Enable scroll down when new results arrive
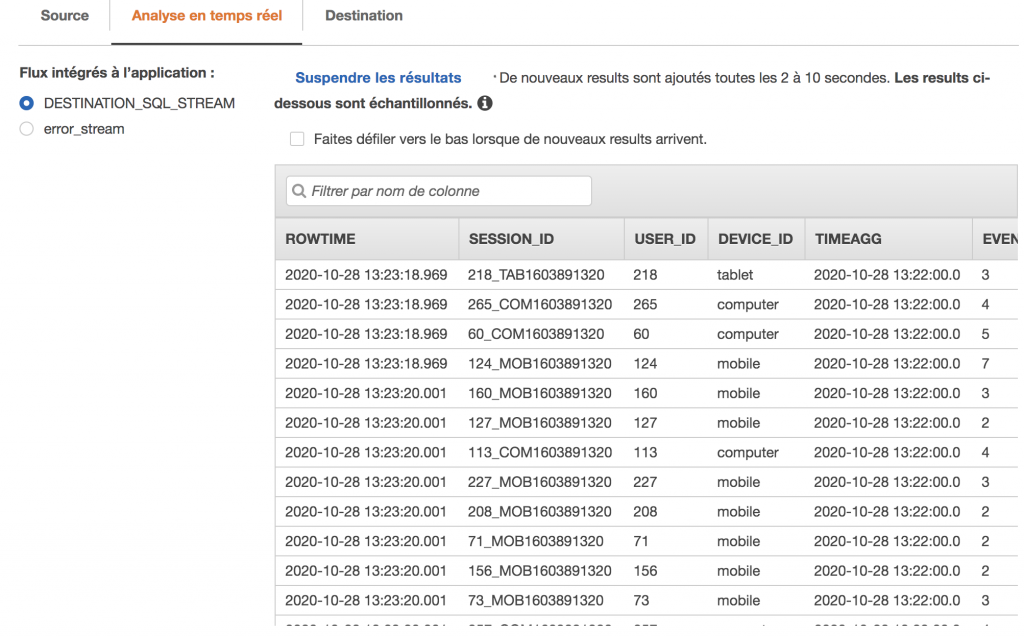Screen dimensions: 1024x636 pos(297,138)
